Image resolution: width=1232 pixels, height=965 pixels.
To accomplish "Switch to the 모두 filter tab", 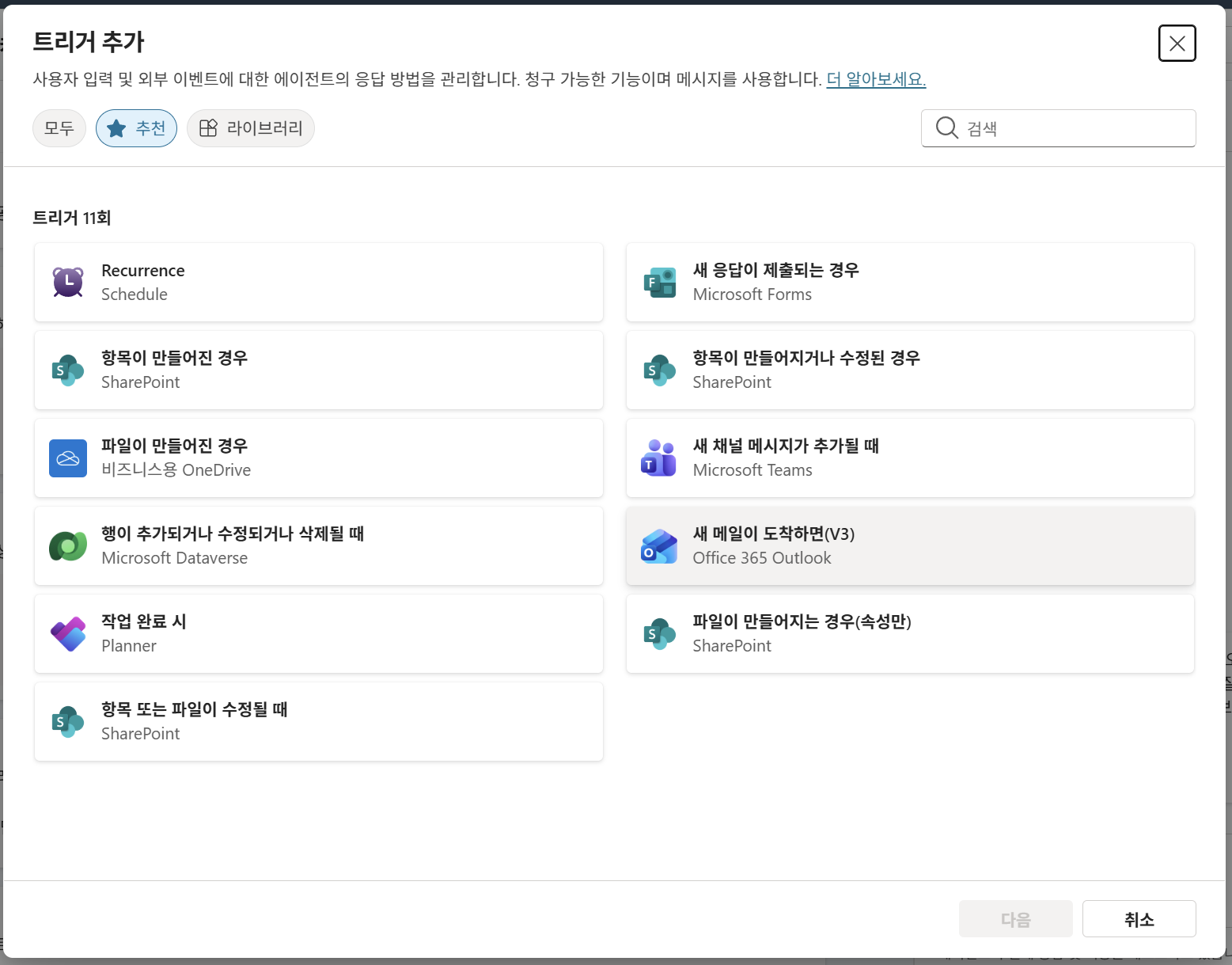I will (x=59, y=128).
